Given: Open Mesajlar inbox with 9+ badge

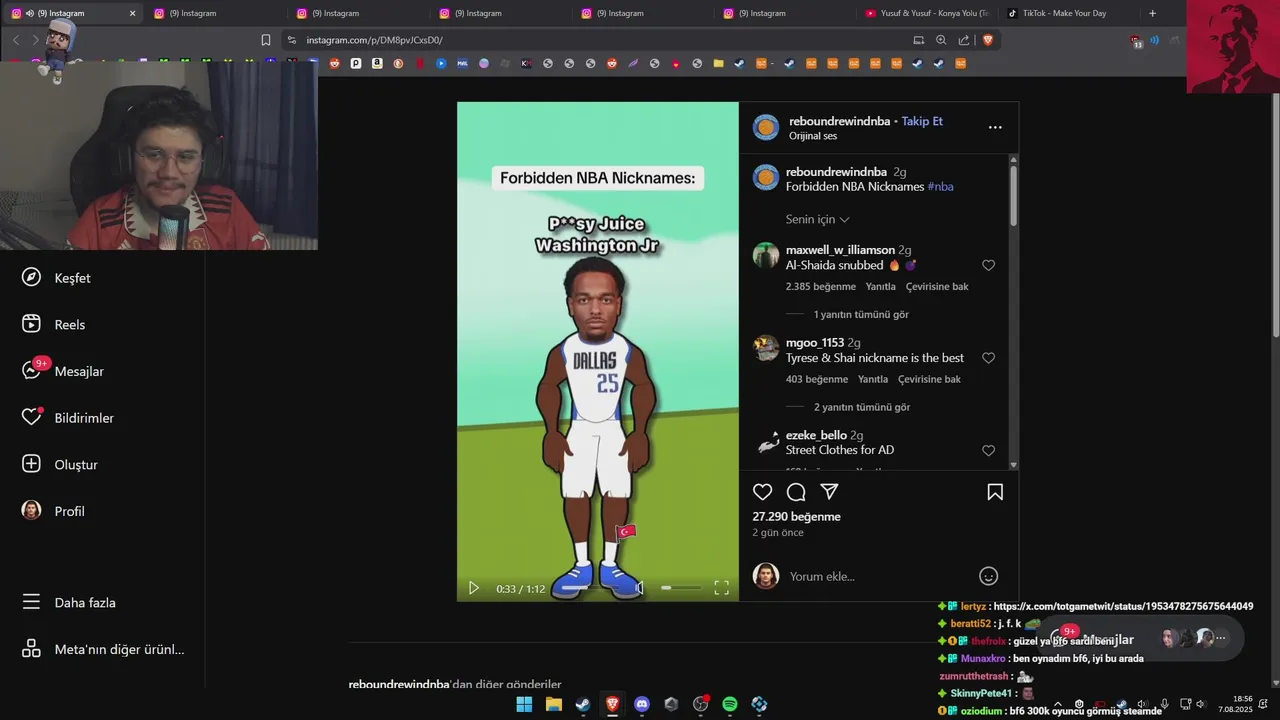Looking at the screenshot, I should [x=63, y=371].
